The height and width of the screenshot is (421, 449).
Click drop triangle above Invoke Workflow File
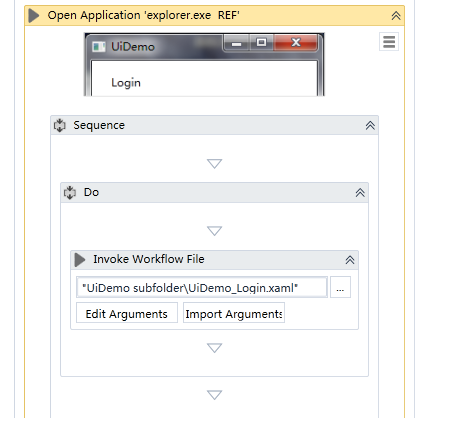(x=214, y=231)
